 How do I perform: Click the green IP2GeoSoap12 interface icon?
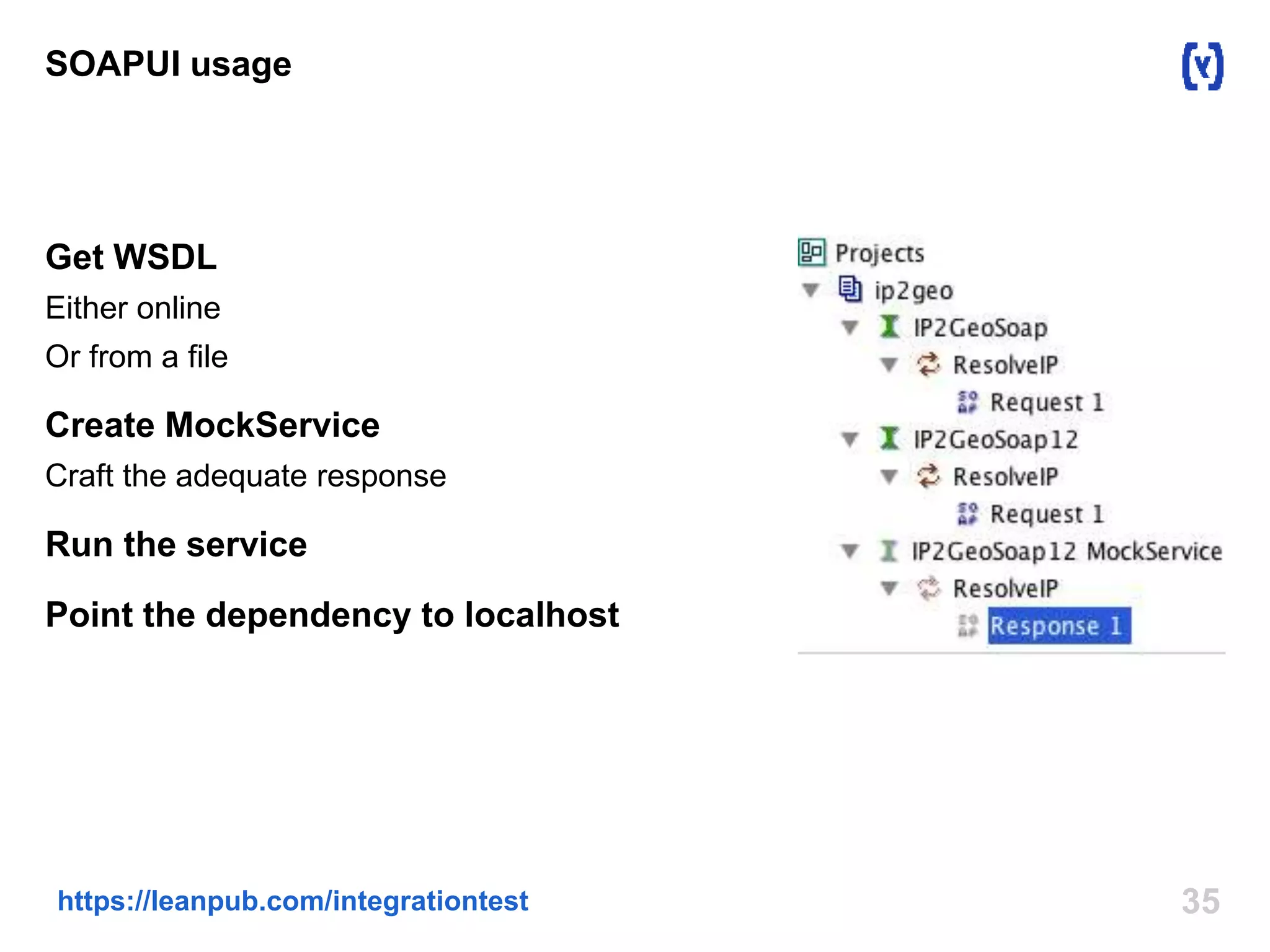[889, 439]
